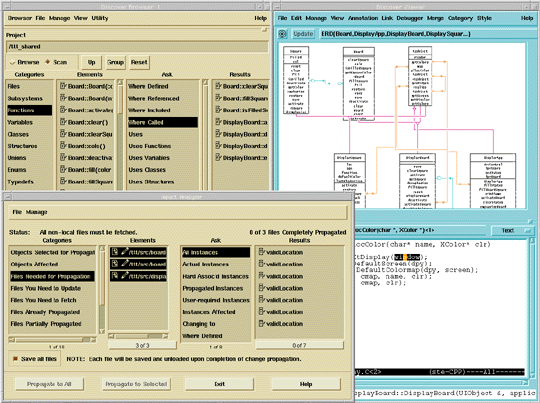The height and width of the screenshot is (403, 540).
Task: Select the Browse radio button
Action: point(24,62)
